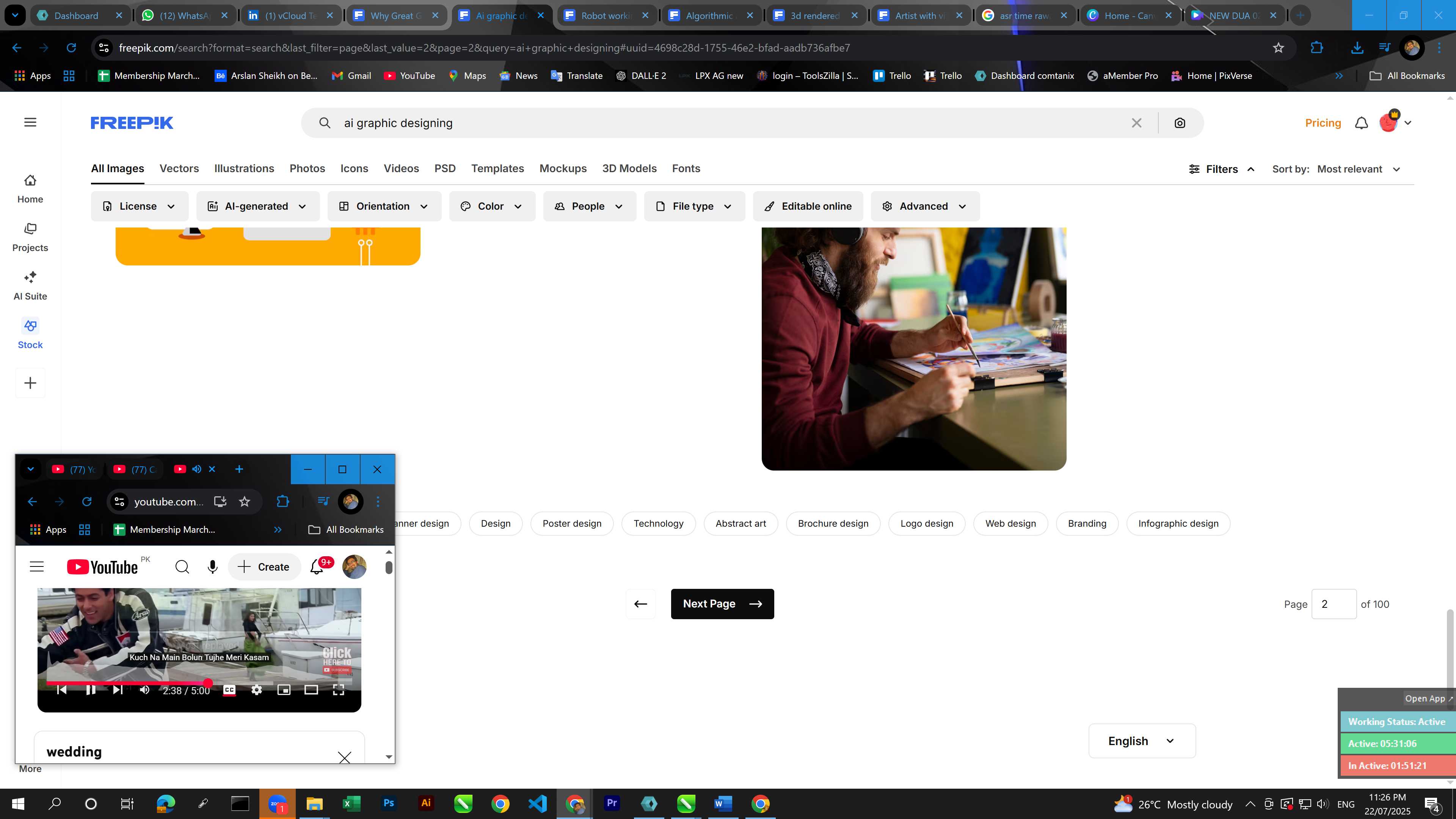Image resolution: width=1456 pixels, height=819 pixels.
Task: Click Logo design tag
Action: (x=927, y=523)
